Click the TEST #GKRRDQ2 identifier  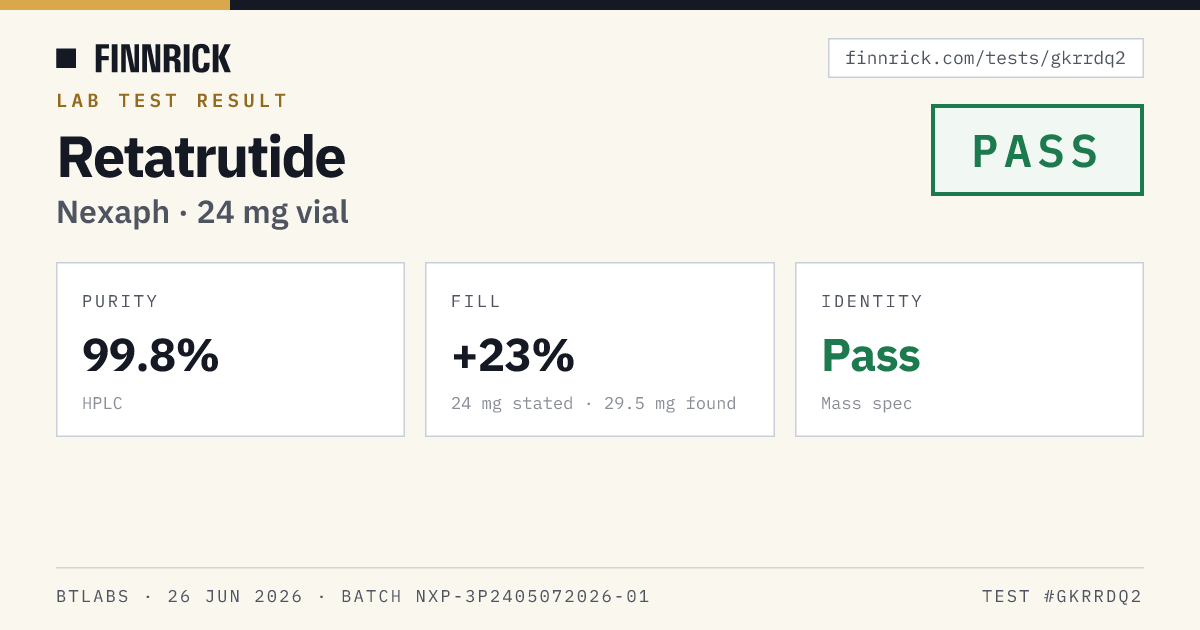1062,597
